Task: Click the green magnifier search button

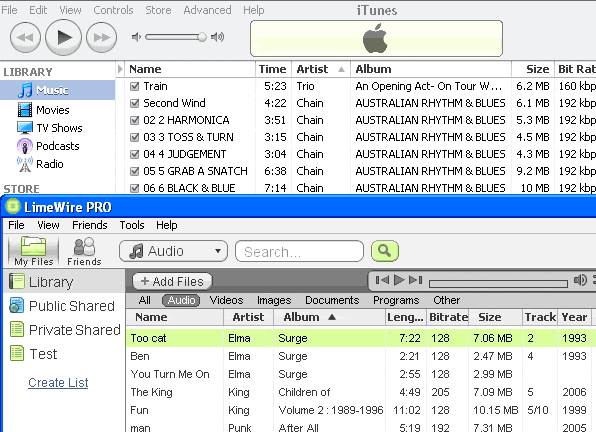Action: [385, 251]
